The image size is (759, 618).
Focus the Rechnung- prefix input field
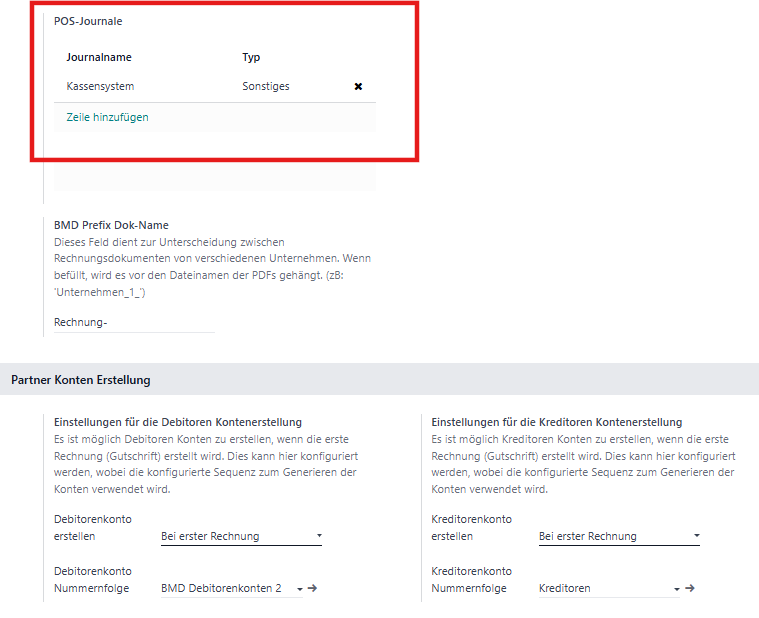tap(134, 322)
